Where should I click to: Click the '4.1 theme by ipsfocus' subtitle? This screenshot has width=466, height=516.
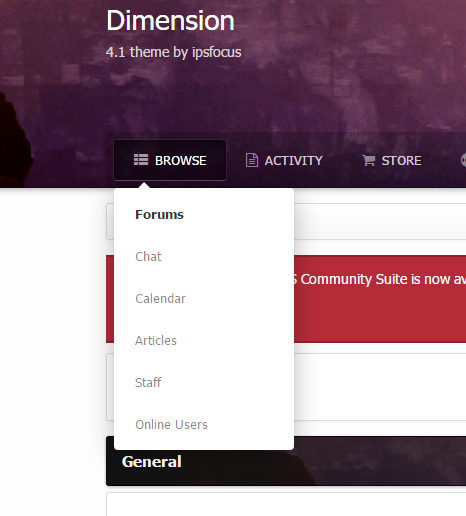tap(174, 52)
